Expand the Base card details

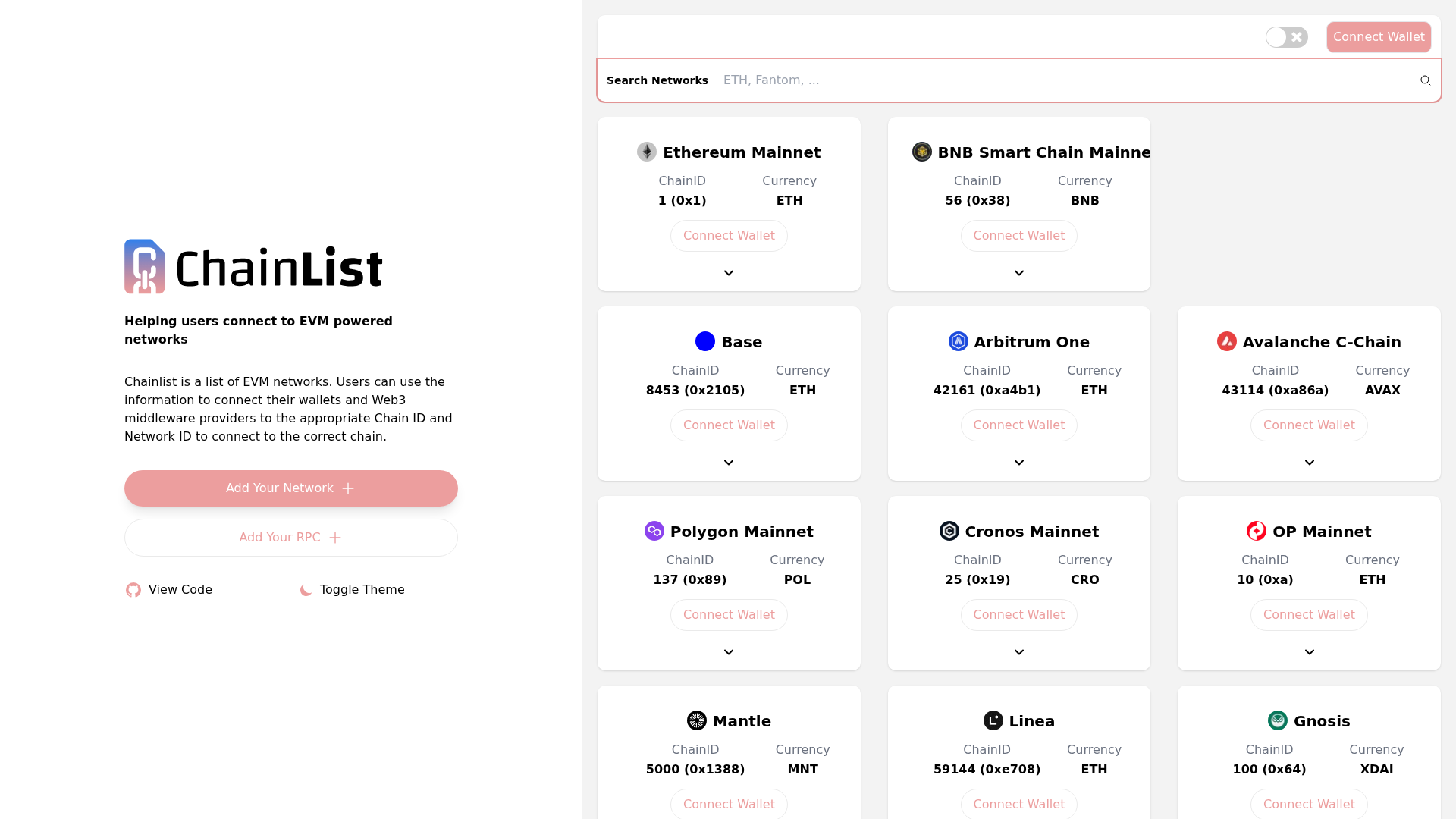point(729,463)
